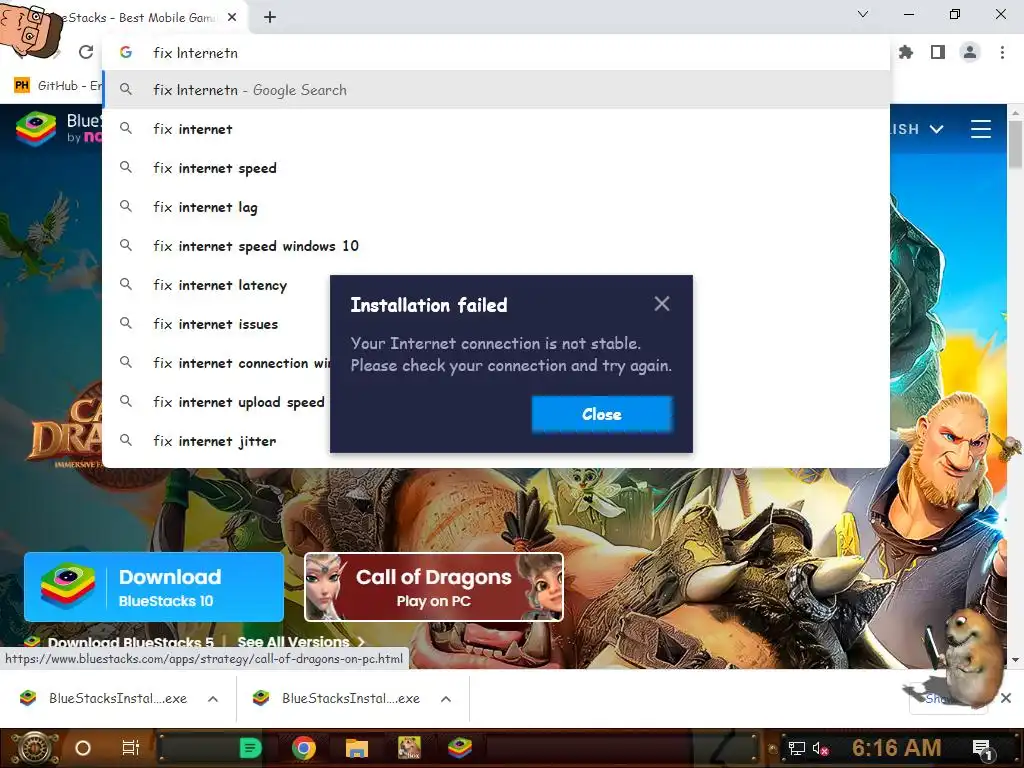This screenshot has height=768, width=1024.
Task: Open second BlueStacksInstal...exe download item
Action: [338, 698]
